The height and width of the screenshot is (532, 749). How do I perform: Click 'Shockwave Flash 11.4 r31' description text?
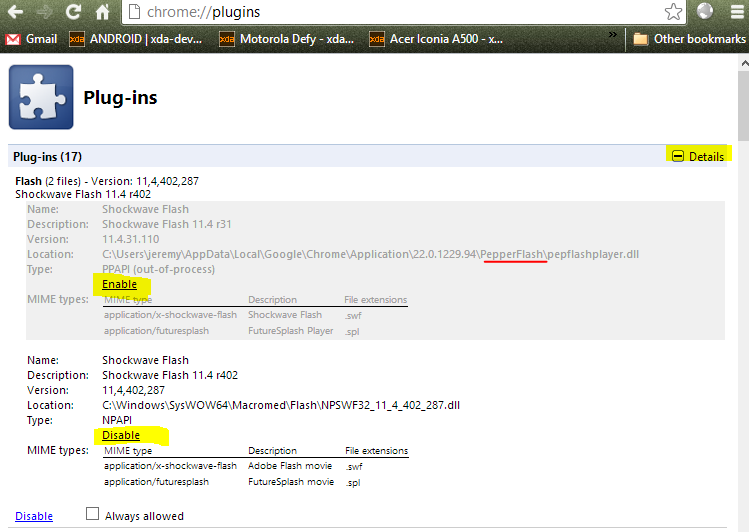coord(167,224)
